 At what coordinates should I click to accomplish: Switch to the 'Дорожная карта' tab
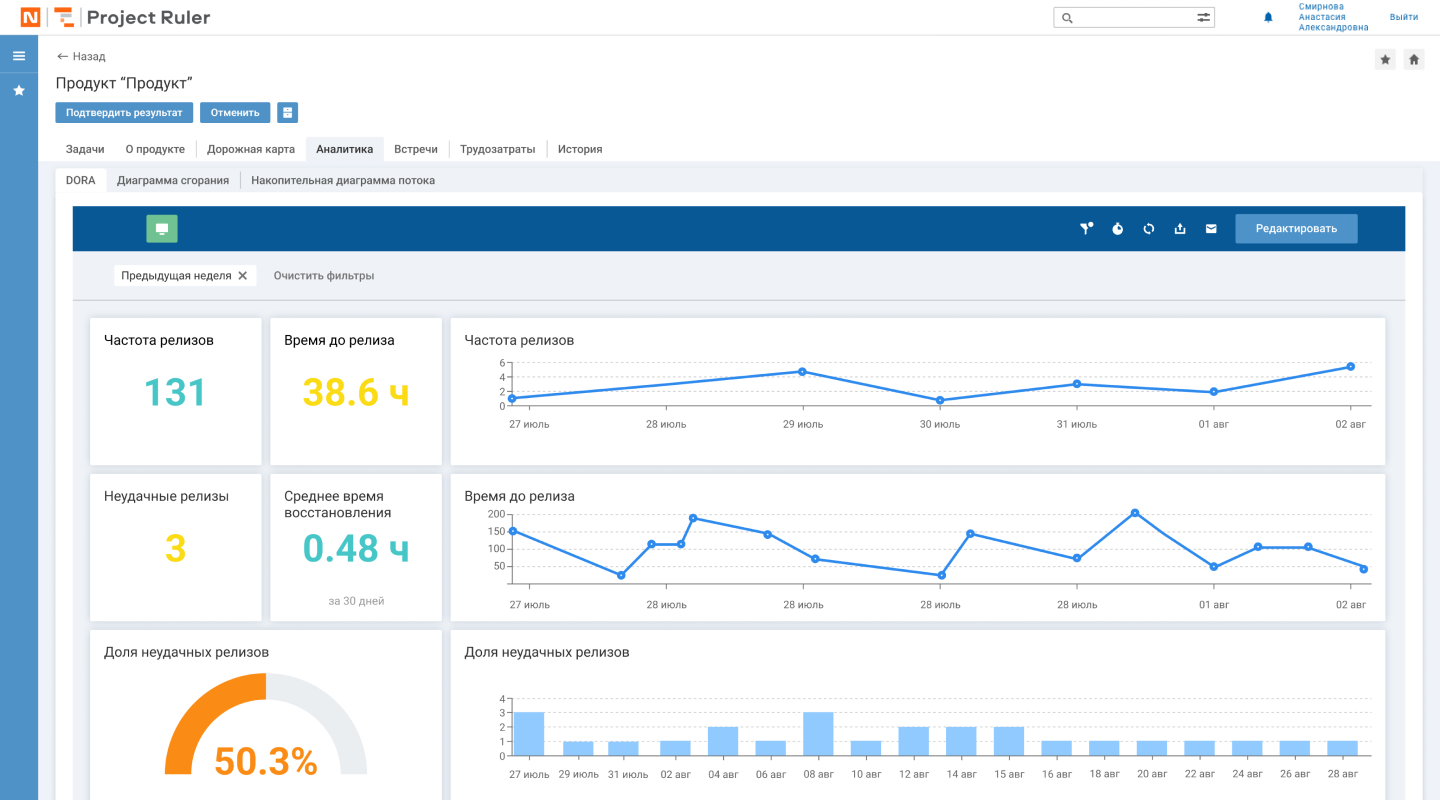[x=251, y=149]
